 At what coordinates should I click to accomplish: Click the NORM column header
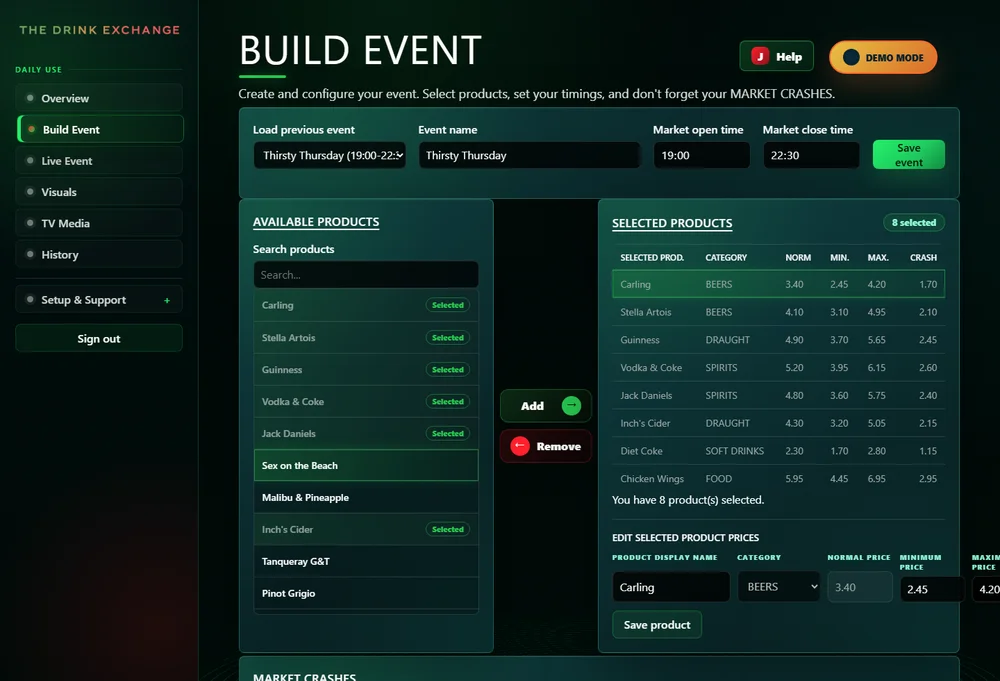tap(798, 258)
